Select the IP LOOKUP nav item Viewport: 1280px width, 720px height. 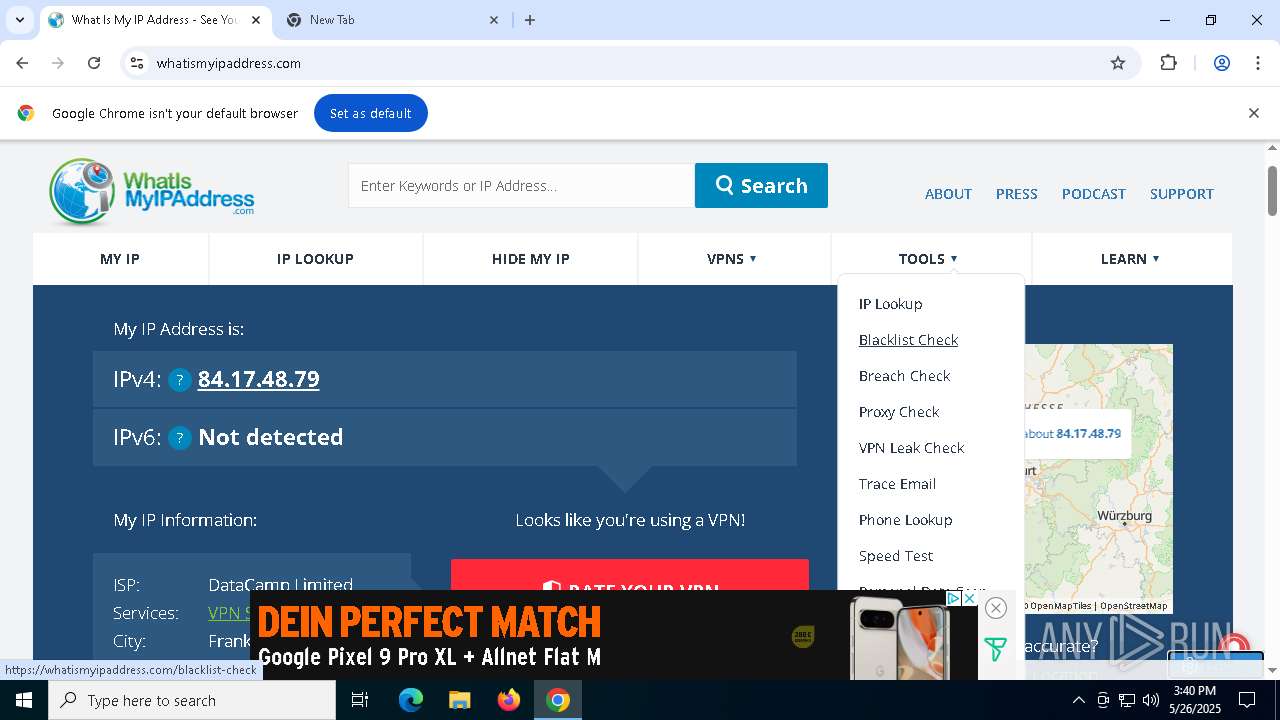[x=315, y=259]
